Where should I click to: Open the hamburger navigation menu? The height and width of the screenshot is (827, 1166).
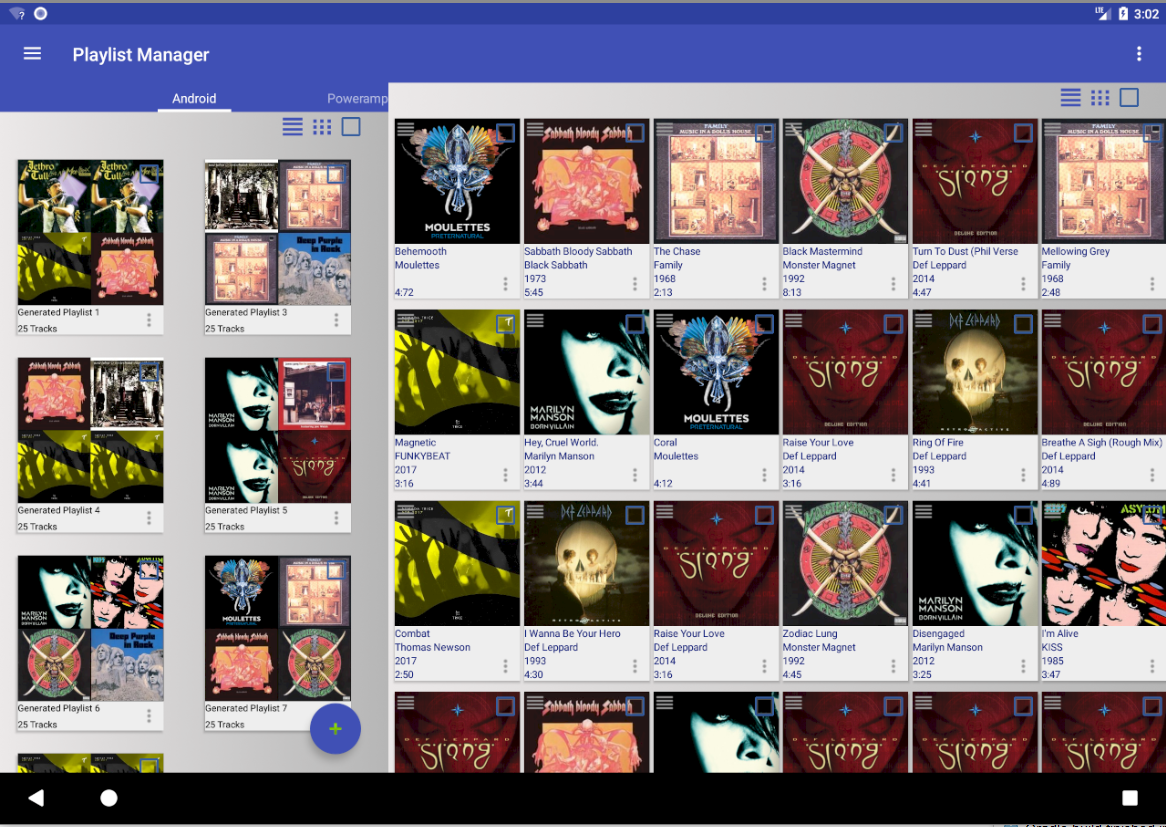[x=32, y=54]
